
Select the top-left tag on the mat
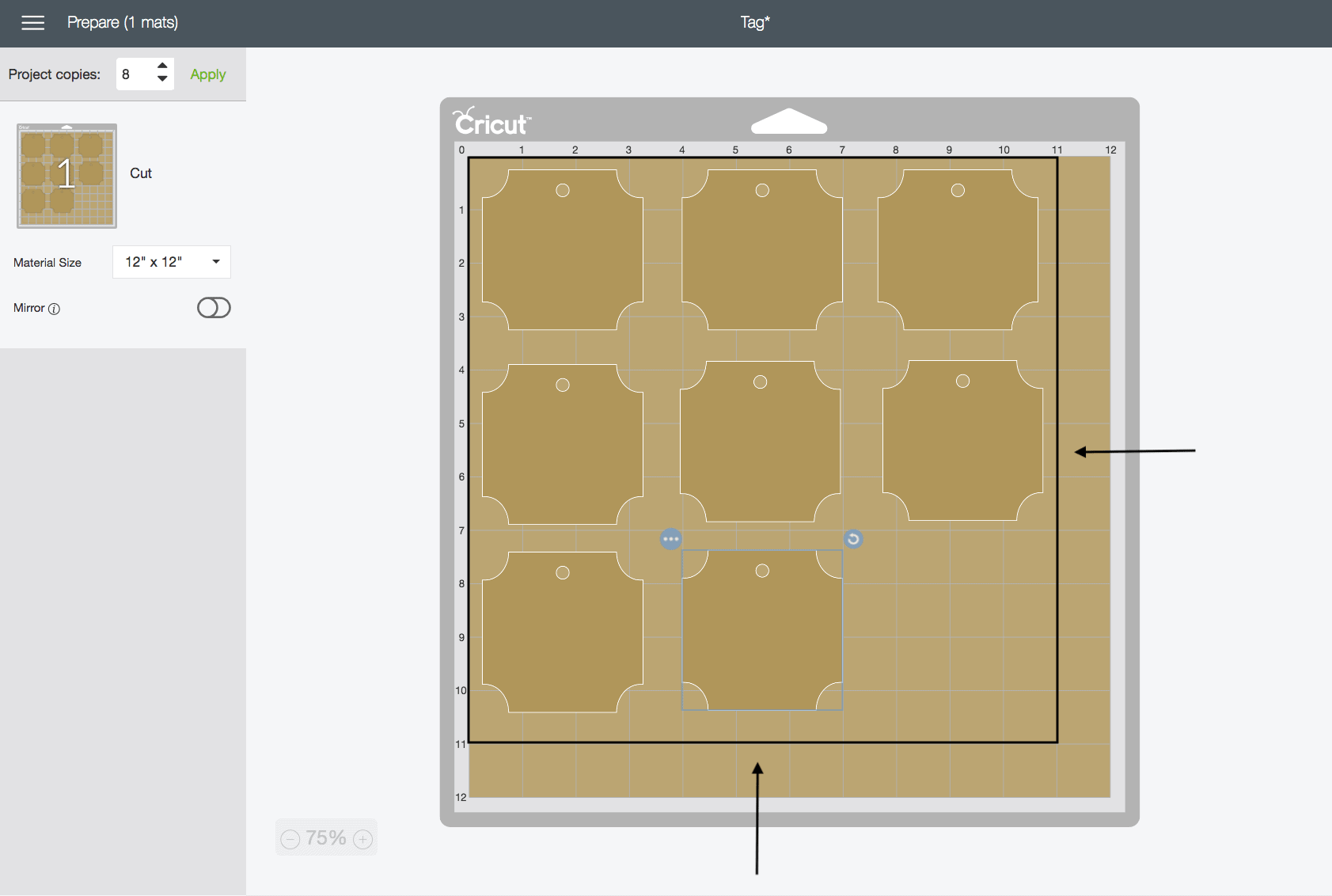tap(562, 250)
